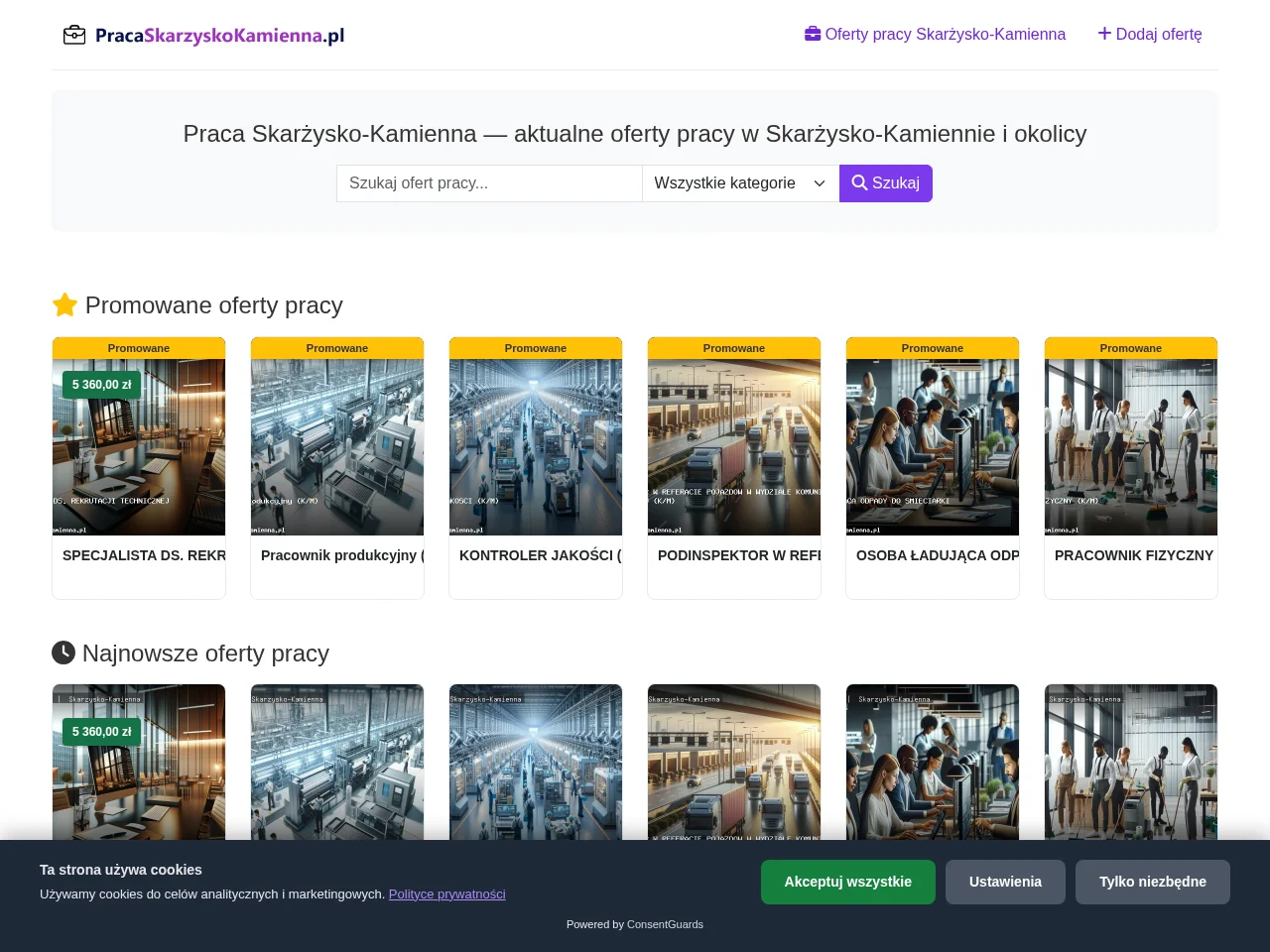Screen dimensions: 1270x952
Task: Open promoted PRACOWNIK FIZYCZNY job image
Action: [x=1131, y=447]
